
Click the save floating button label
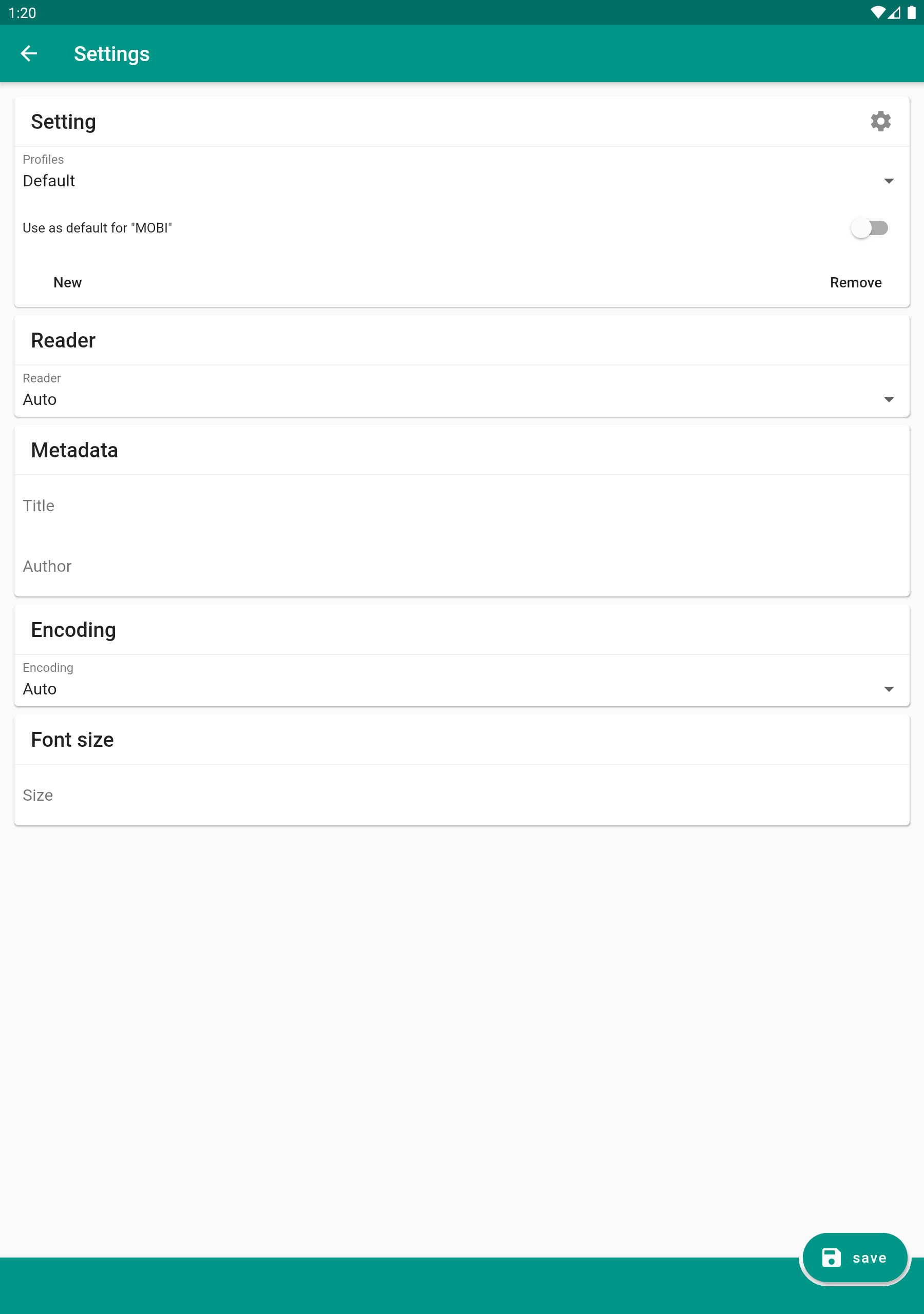click(869, 1258)
